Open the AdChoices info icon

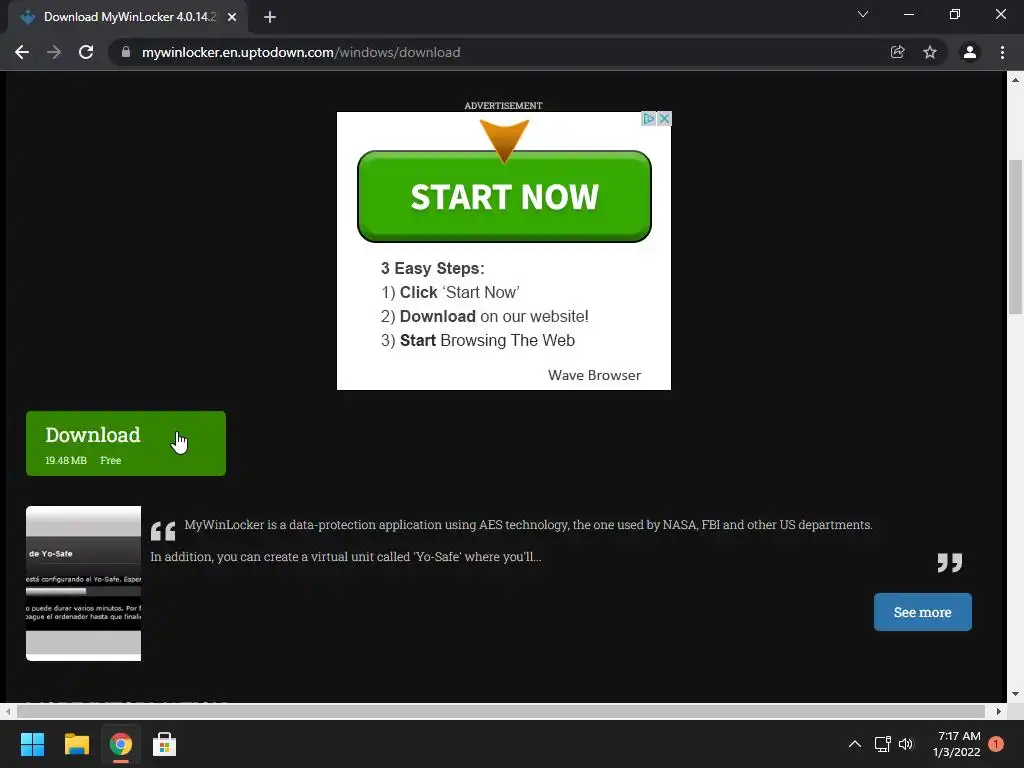pos(648,118)
